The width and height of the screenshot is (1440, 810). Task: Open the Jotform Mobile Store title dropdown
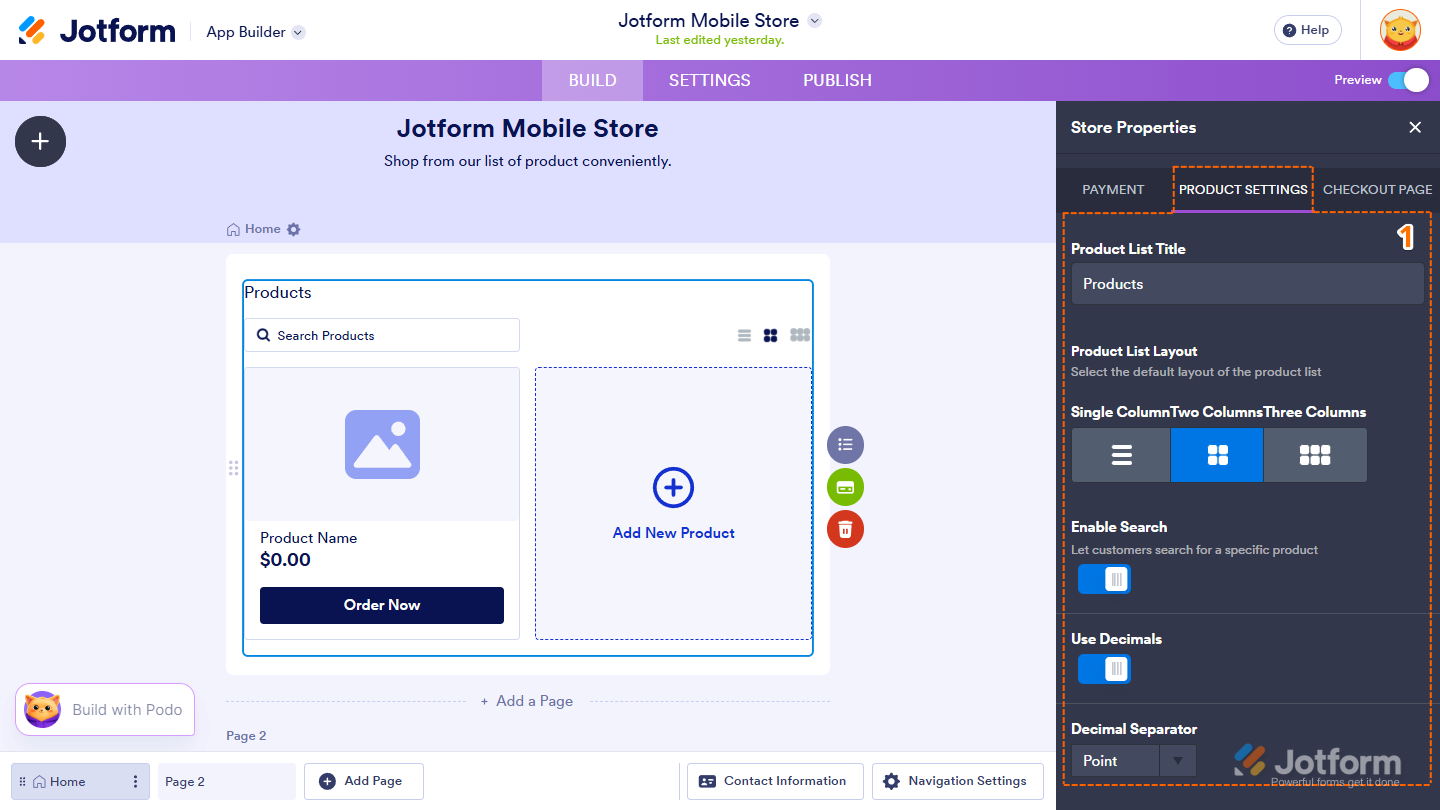[813, 20]
